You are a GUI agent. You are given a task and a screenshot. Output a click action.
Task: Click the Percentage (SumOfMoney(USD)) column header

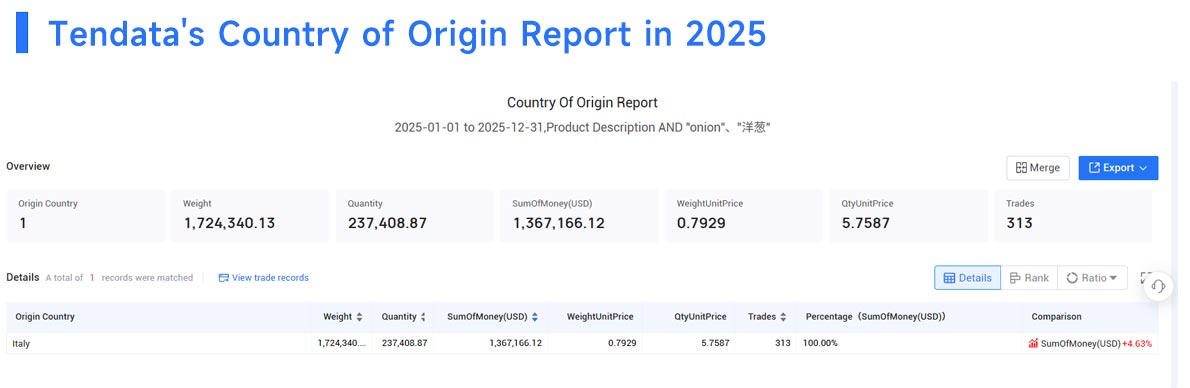[875, 317]
